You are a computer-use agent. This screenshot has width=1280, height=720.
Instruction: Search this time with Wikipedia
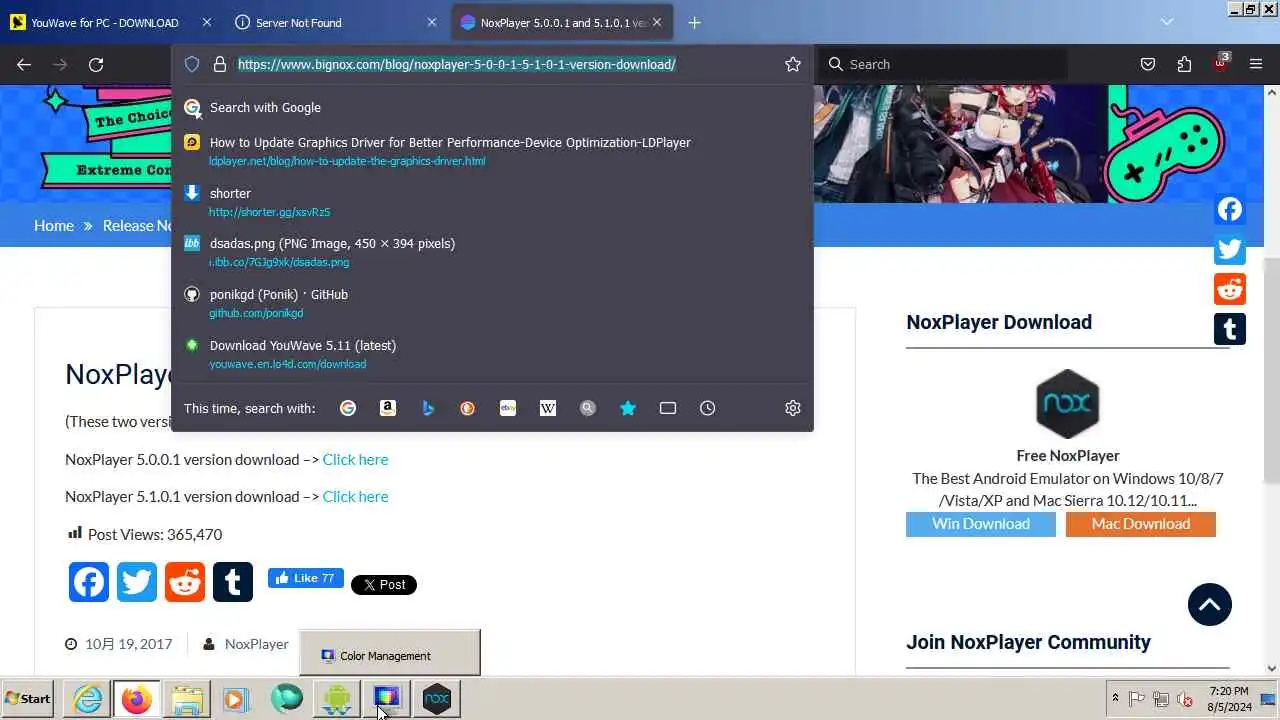548,408
